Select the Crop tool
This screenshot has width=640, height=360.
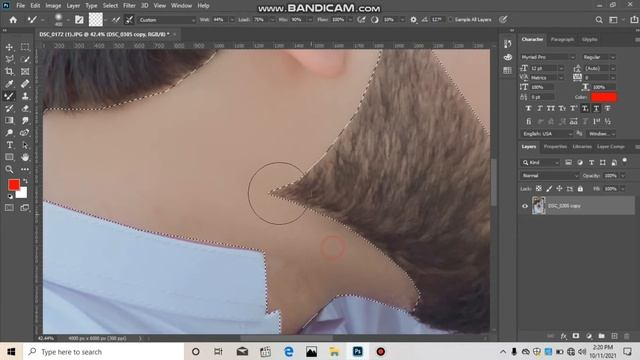tap(9, 72)
